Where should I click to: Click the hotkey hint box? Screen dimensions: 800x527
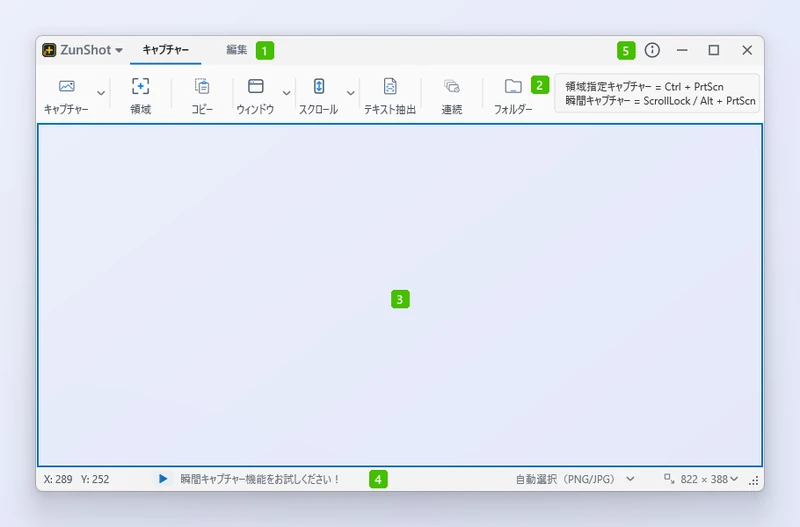657,93
